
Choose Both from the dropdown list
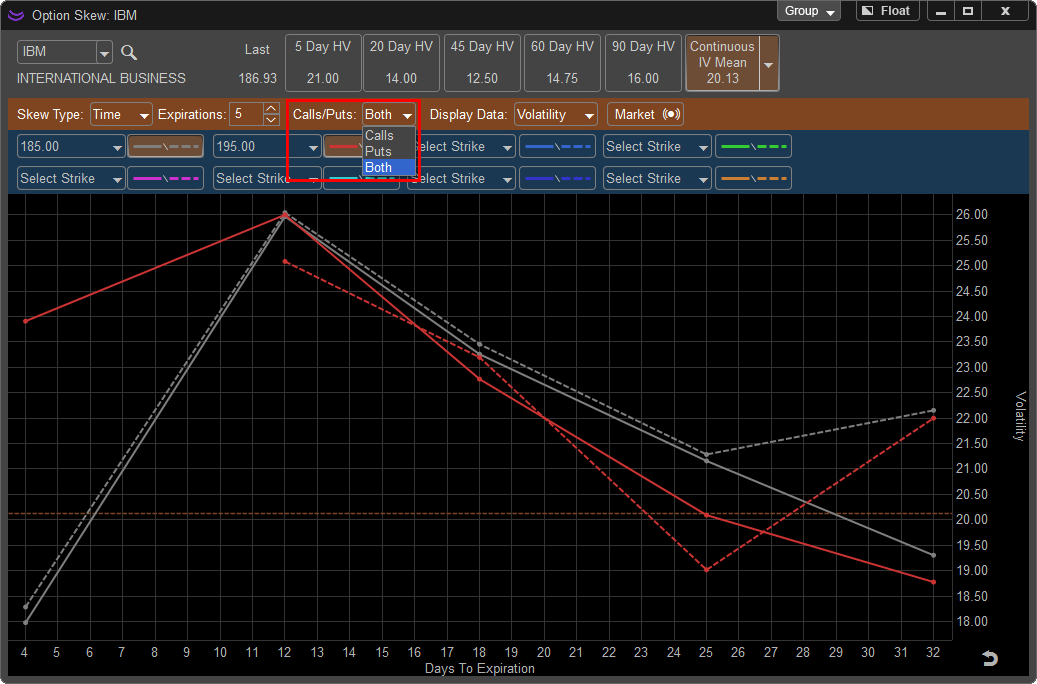tap(389, 167)
